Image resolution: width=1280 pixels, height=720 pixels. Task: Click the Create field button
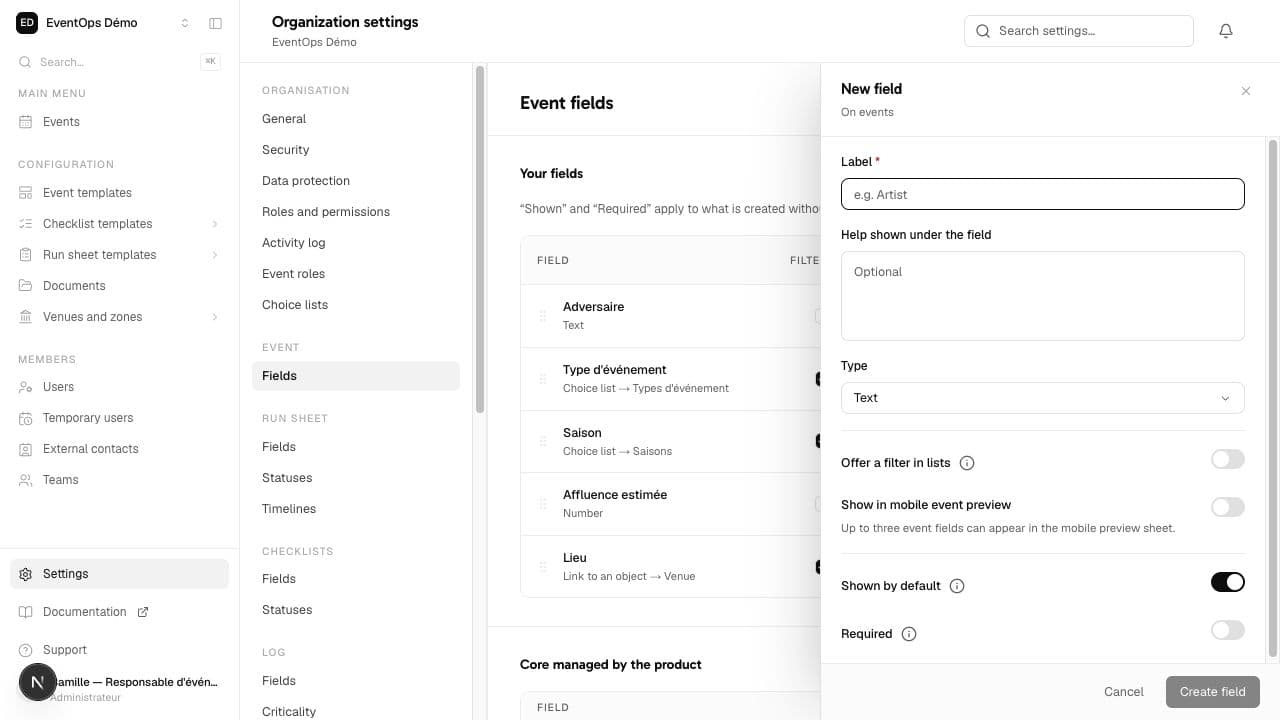pos(1213,692)
